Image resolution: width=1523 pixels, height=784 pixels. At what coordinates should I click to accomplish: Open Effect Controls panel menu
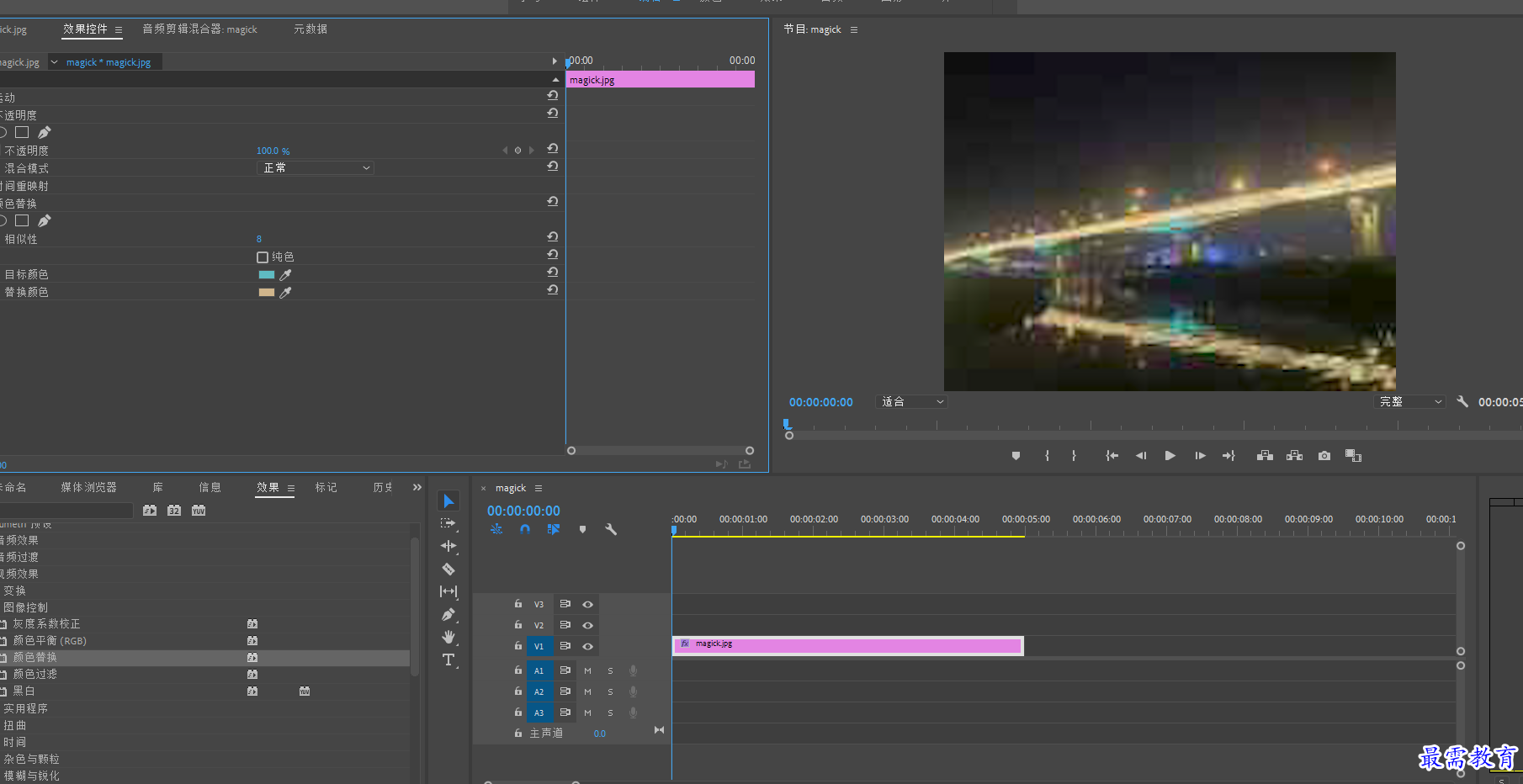[x=119, y=29]
